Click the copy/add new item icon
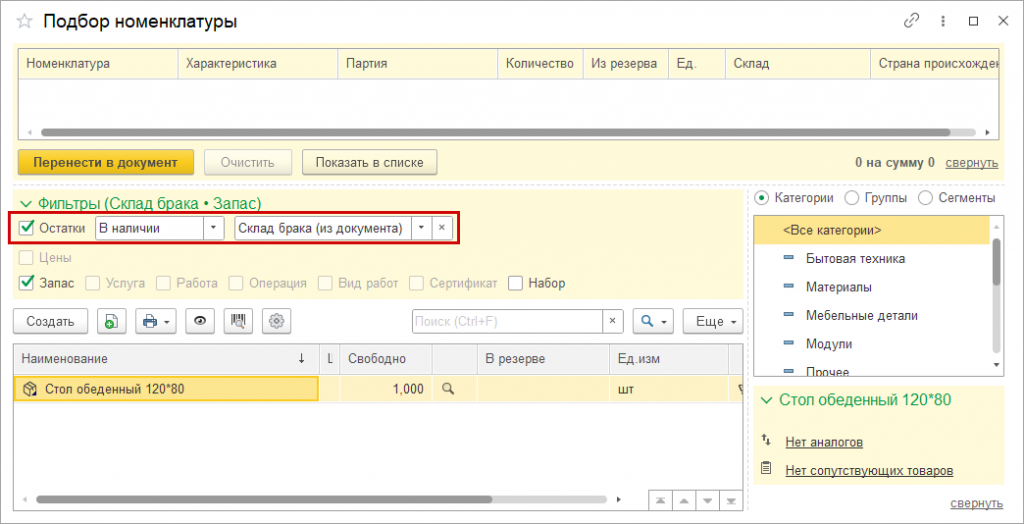The height and width of the screenshot is (524, 1024). (111, 321)
